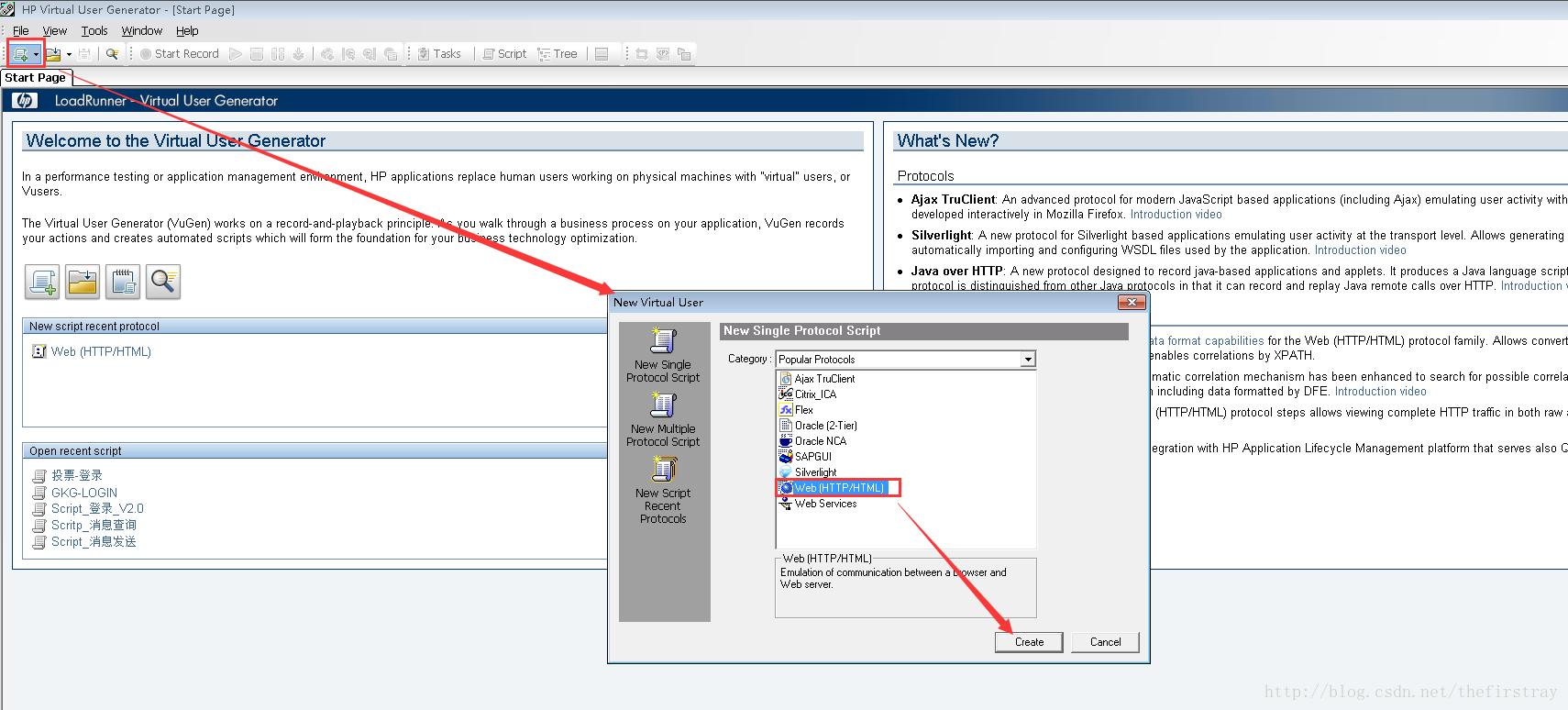This screenshot has height=710, width=1568.
Task: Click the Open Script folder toolbar icon
Action: point(53,54)
